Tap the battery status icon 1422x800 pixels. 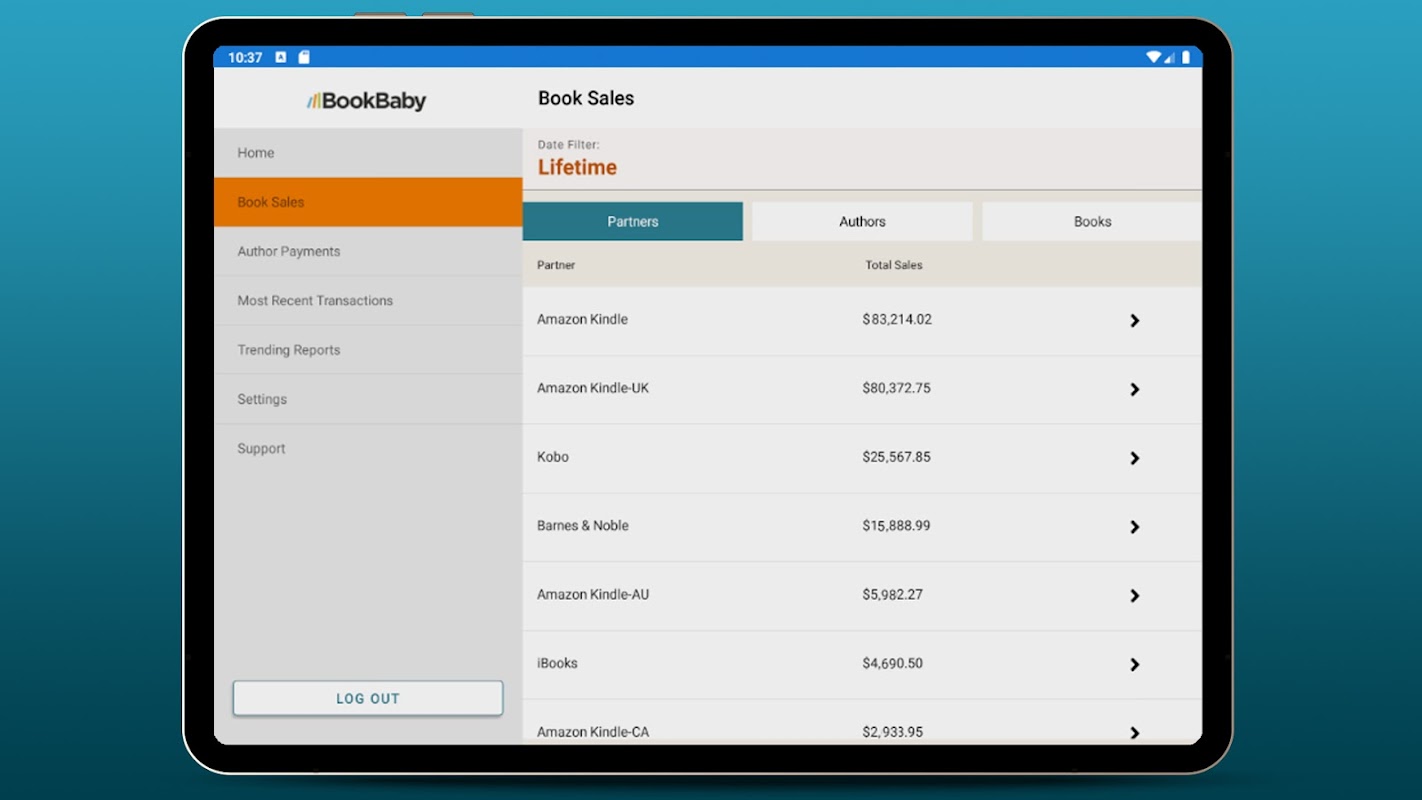click(x=1186, y=57)
